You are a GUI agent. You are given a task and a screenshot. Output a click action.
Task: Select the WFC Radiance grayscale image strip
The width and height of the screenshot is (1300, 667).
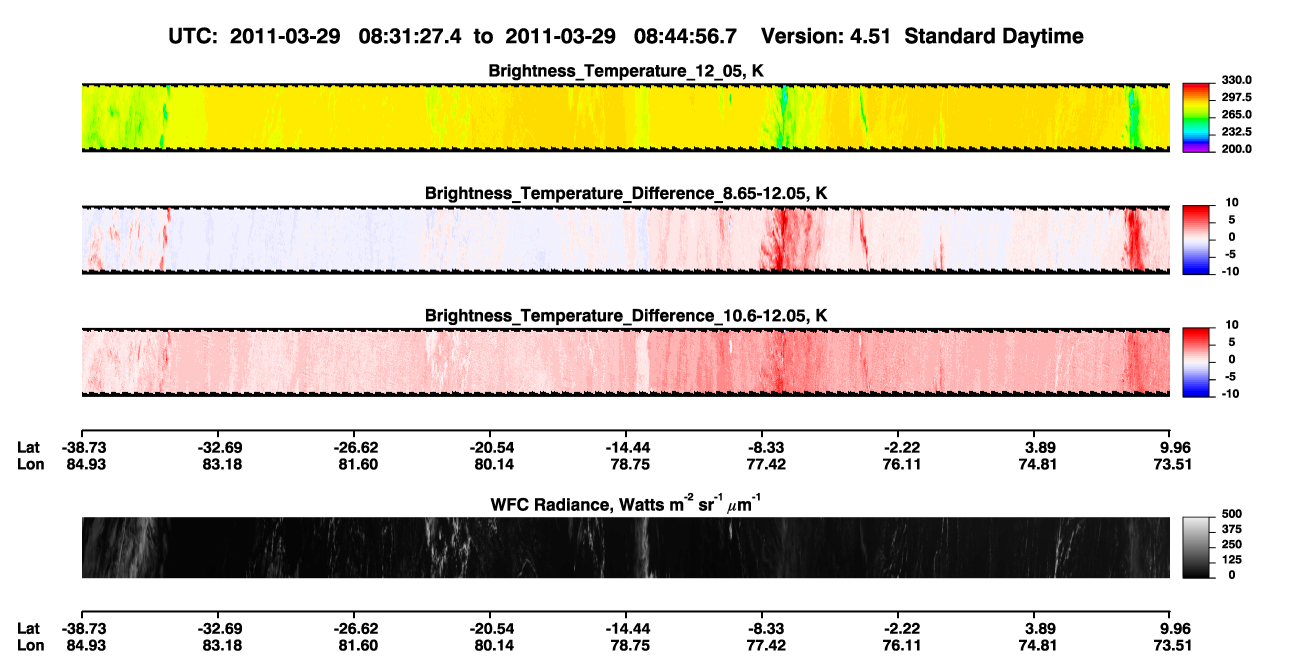coord(625,547)
